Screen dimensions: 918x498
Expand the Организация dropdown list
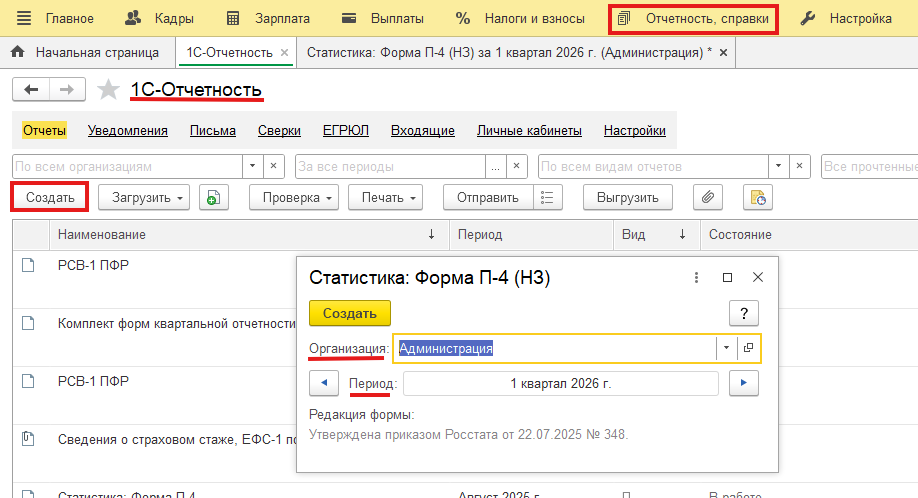click(726, 348)
